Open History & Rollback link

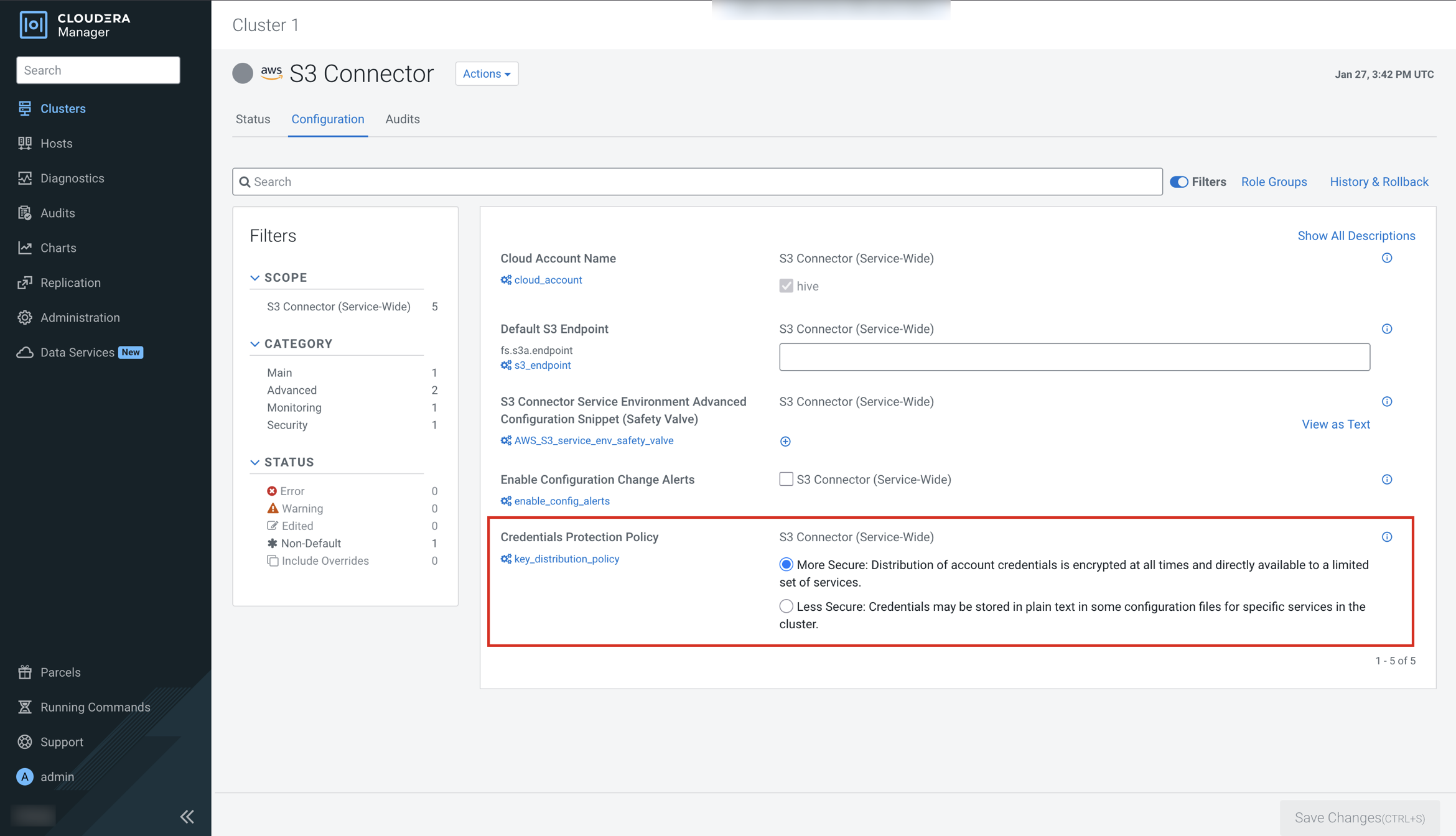coord(1379,182)
